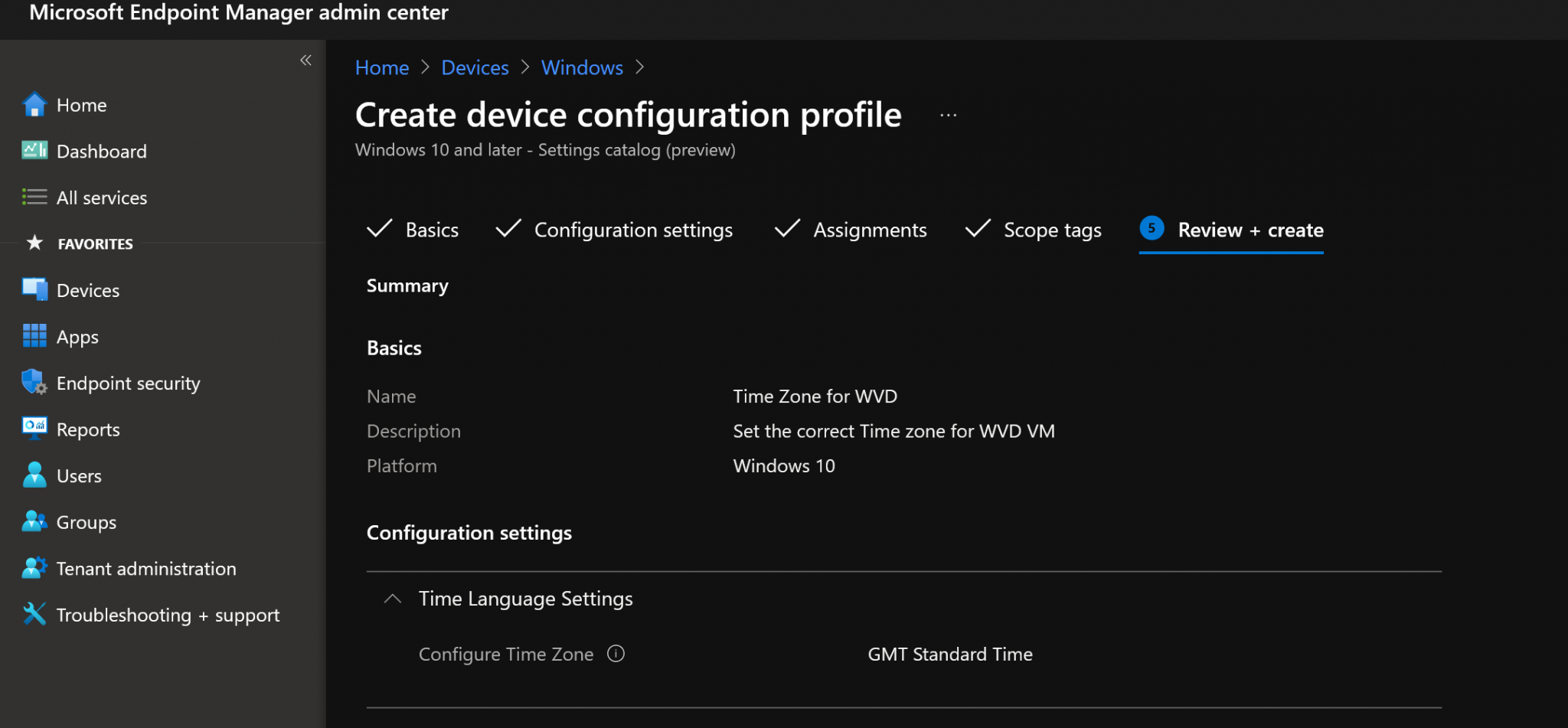Viewport: 1568px width, 728px height.
Task: Switch to the Basics tab
Action: (431, 230)
